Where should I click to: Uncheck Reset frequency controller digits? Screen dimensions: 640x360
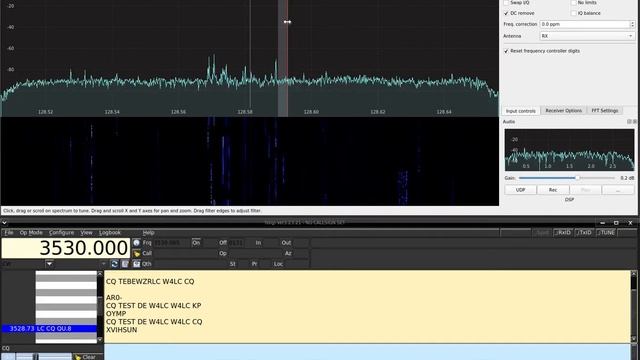point(506,51)
